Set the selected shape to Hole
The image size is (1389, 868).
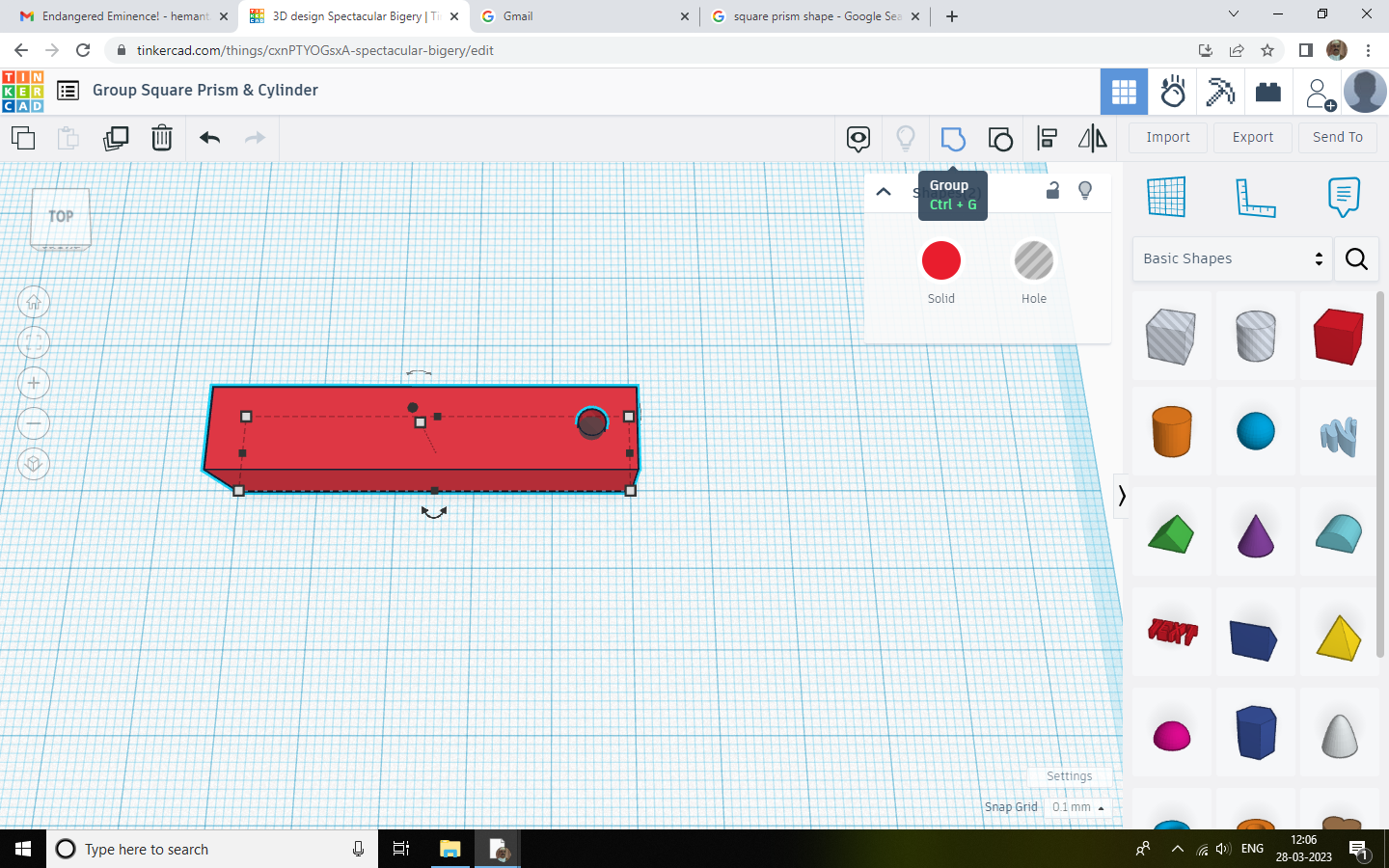1033,259
